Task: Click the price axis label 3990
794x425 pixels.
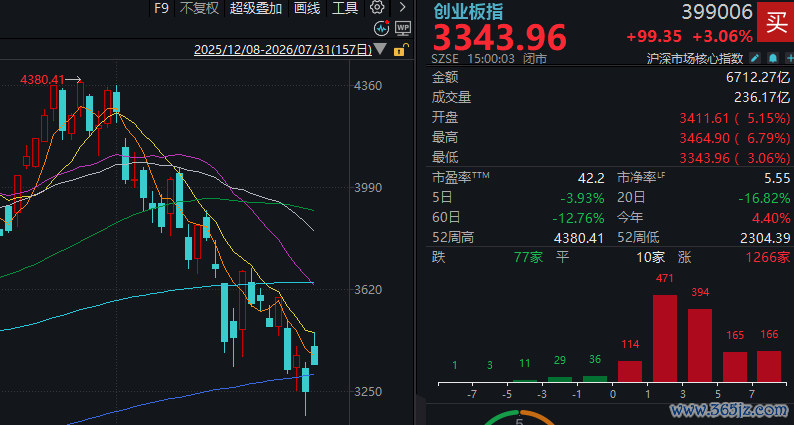Action: 369,187
